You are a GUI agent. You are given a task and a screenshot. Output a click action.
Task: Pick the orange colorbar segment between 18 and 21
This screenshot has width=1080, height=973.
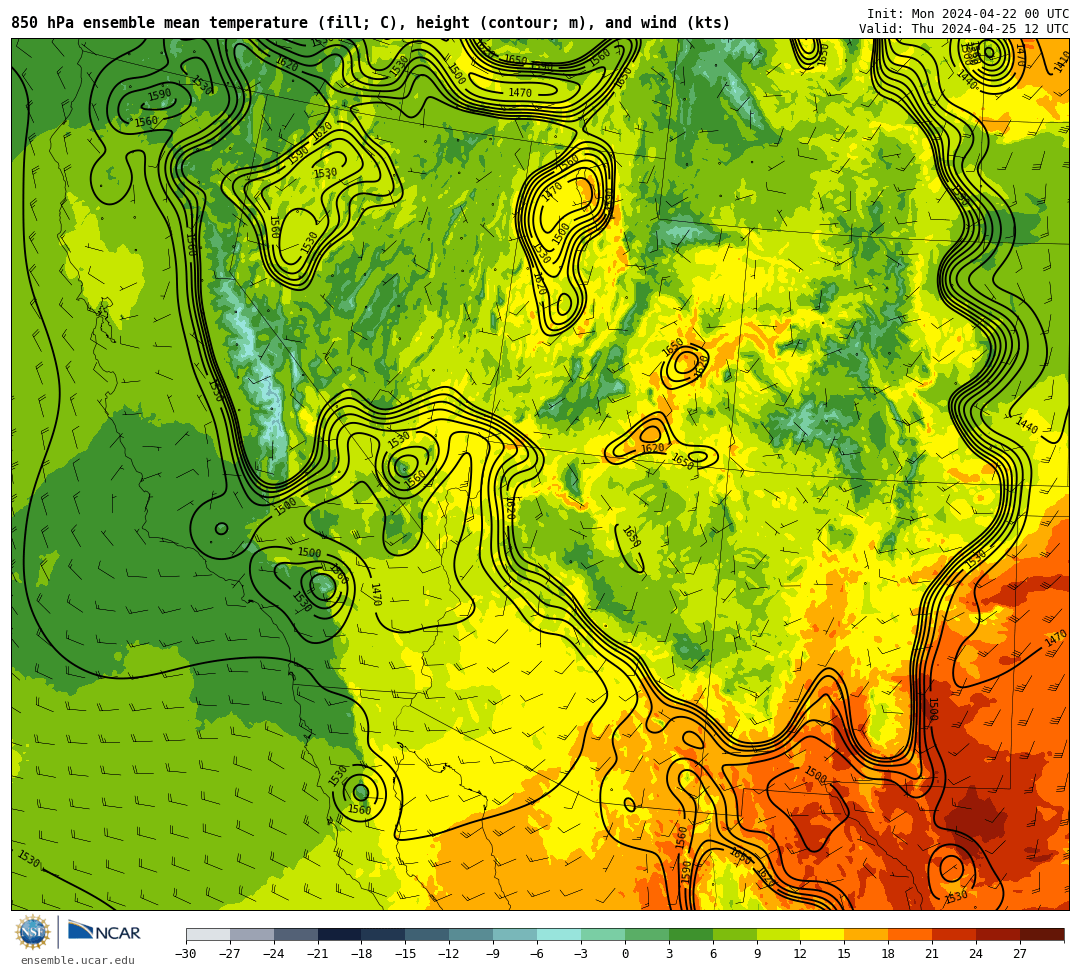911,934
